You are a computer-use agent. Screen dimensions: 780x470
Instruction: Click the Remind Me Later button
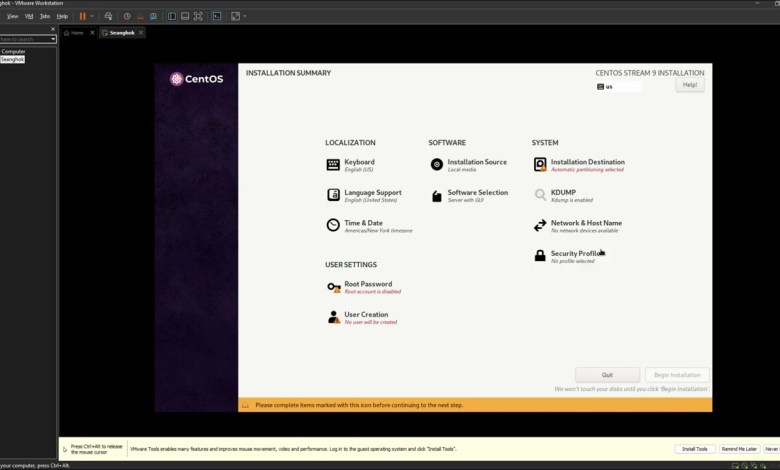739,449
